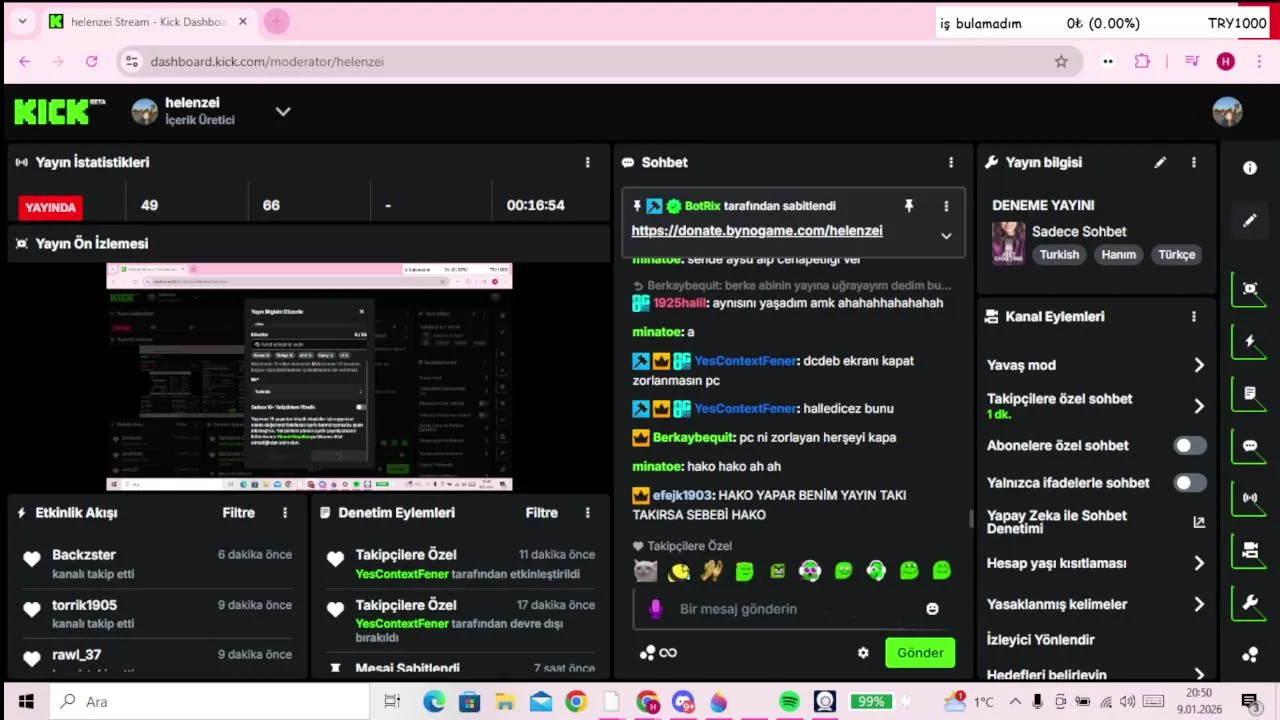Open Etkinlik Akışı three-dot menu
The image size is (1280, 720).
(x=285, y=512)
